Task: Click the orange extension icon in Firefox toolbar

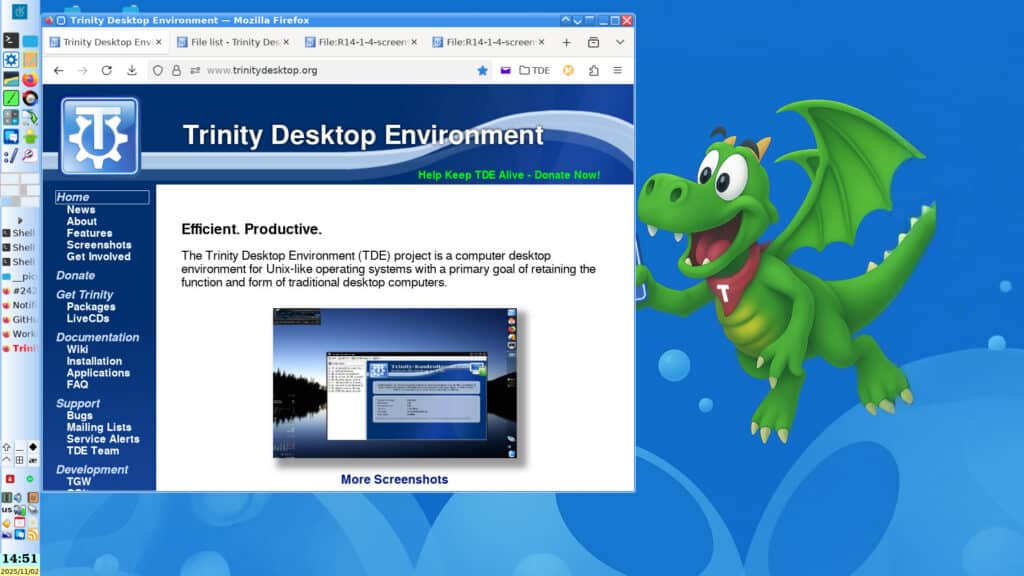Action: point(566,70)
